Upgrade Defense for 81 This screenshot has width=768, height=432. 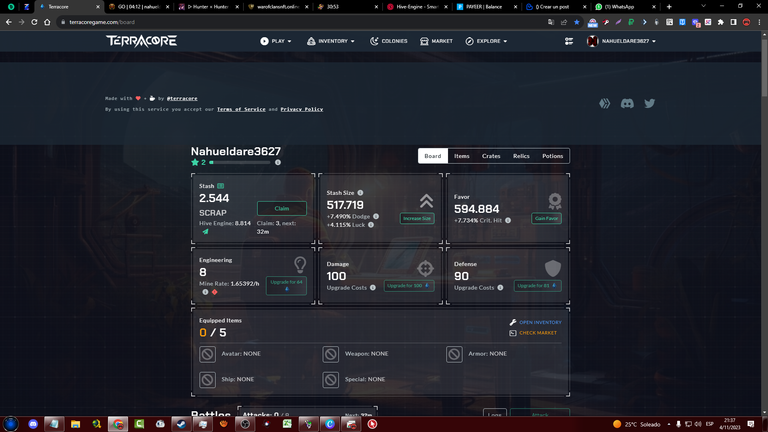(537, 286)
